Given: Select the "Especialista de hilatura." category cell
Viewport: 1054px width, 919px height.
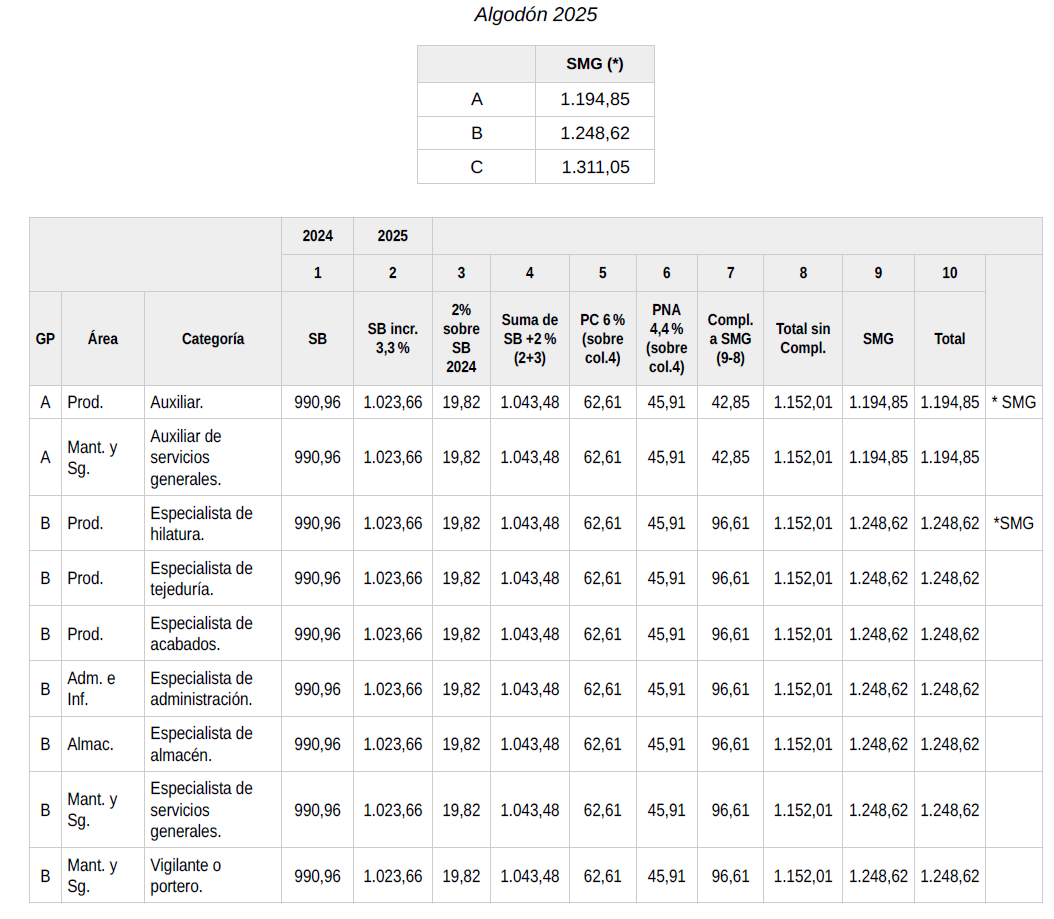Looking at the screenshot, I should point(201,523).
